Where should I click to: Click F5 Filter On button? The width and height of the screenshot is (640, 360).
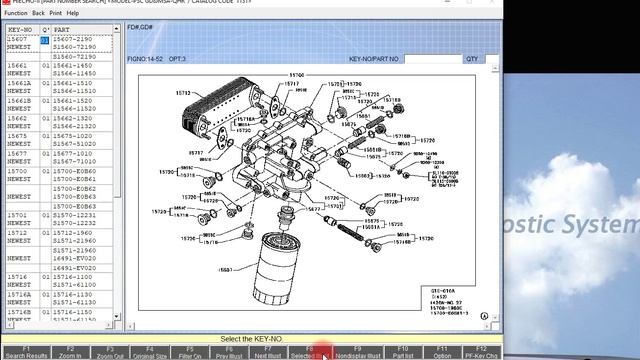click(189, 352)
